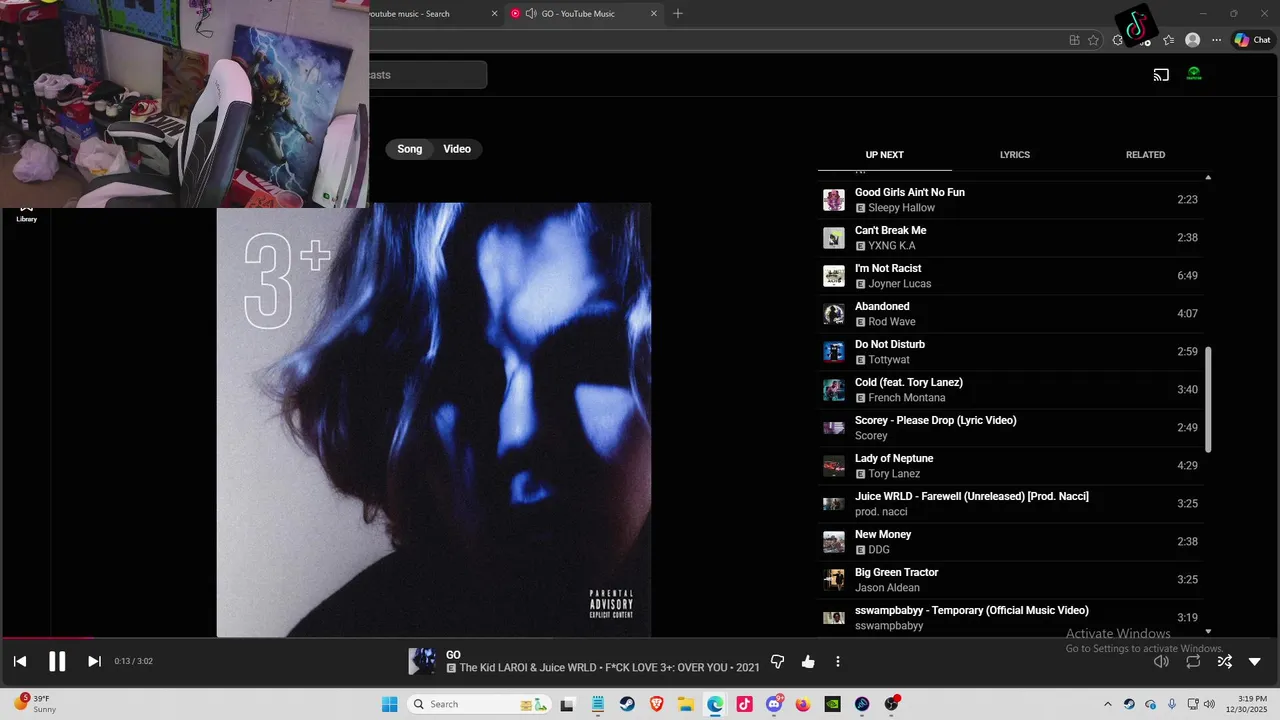Viewport: 1280px width, 720px height.
Task: Switch to the Song view
Action: (x=410, y=149)
